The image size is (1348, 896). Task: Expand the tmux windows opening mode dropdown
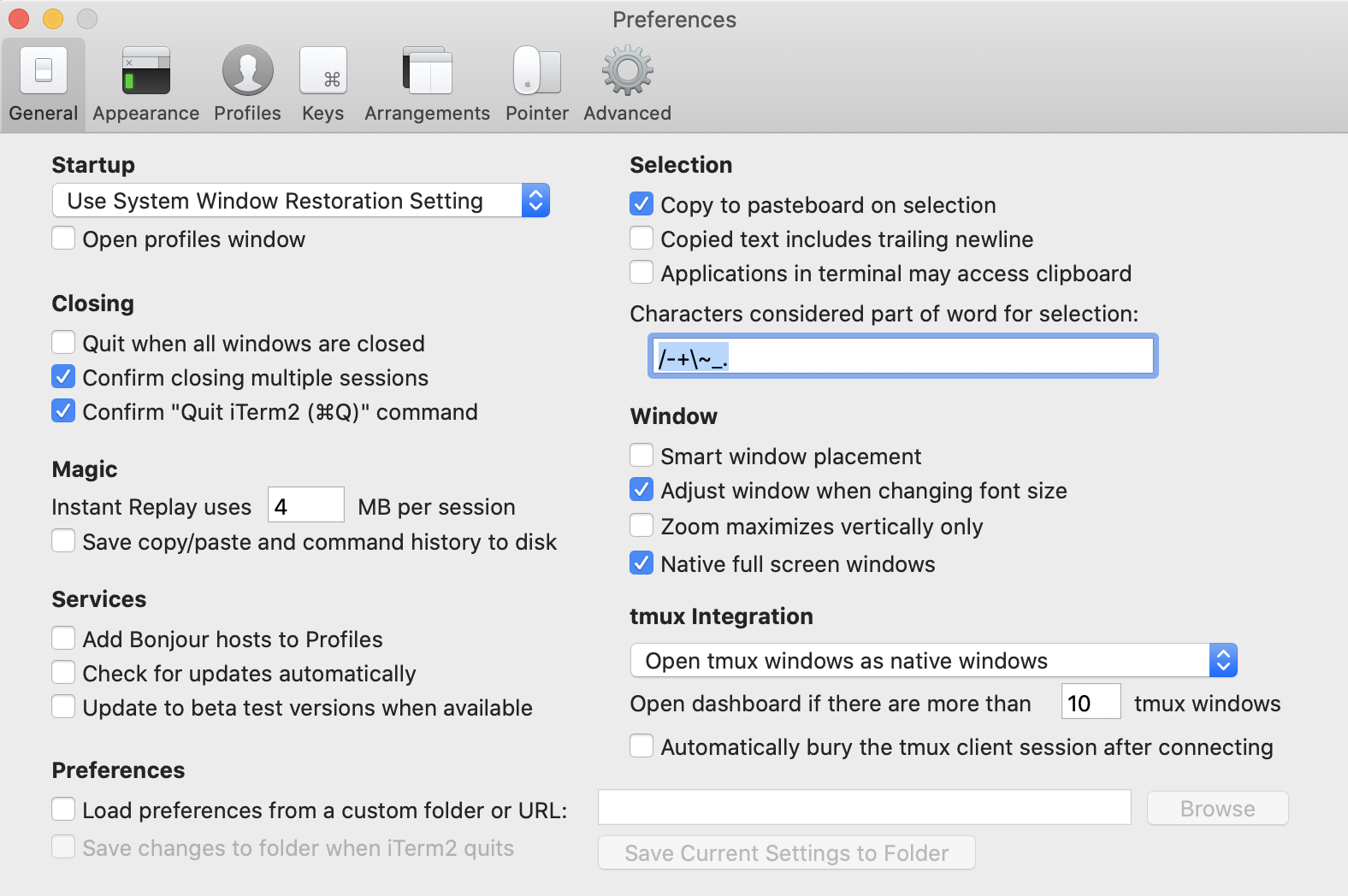point(934,661)
